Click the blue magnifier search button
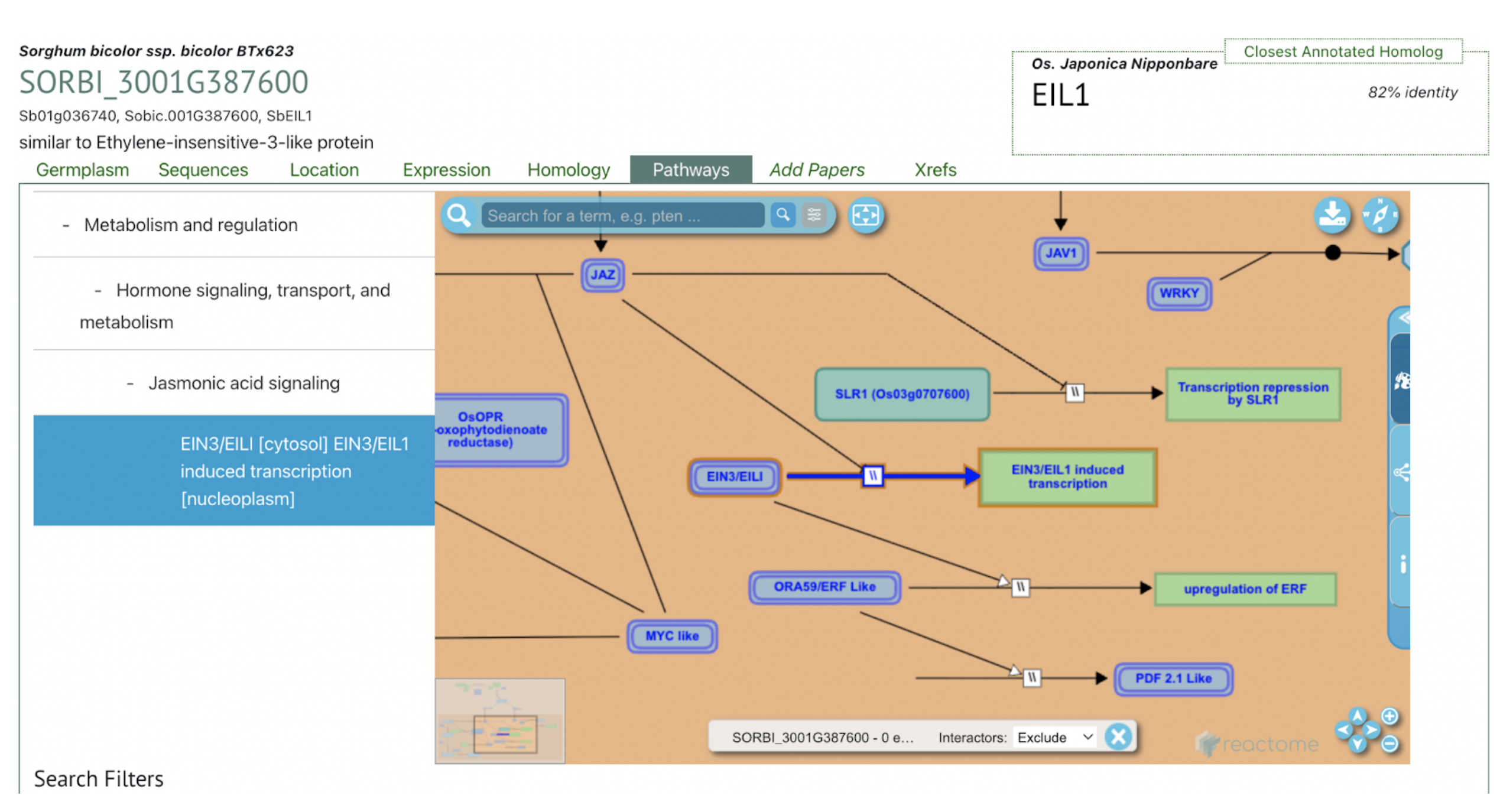The width and height of the screenshot is (1500, 812). tap(783, 215)
